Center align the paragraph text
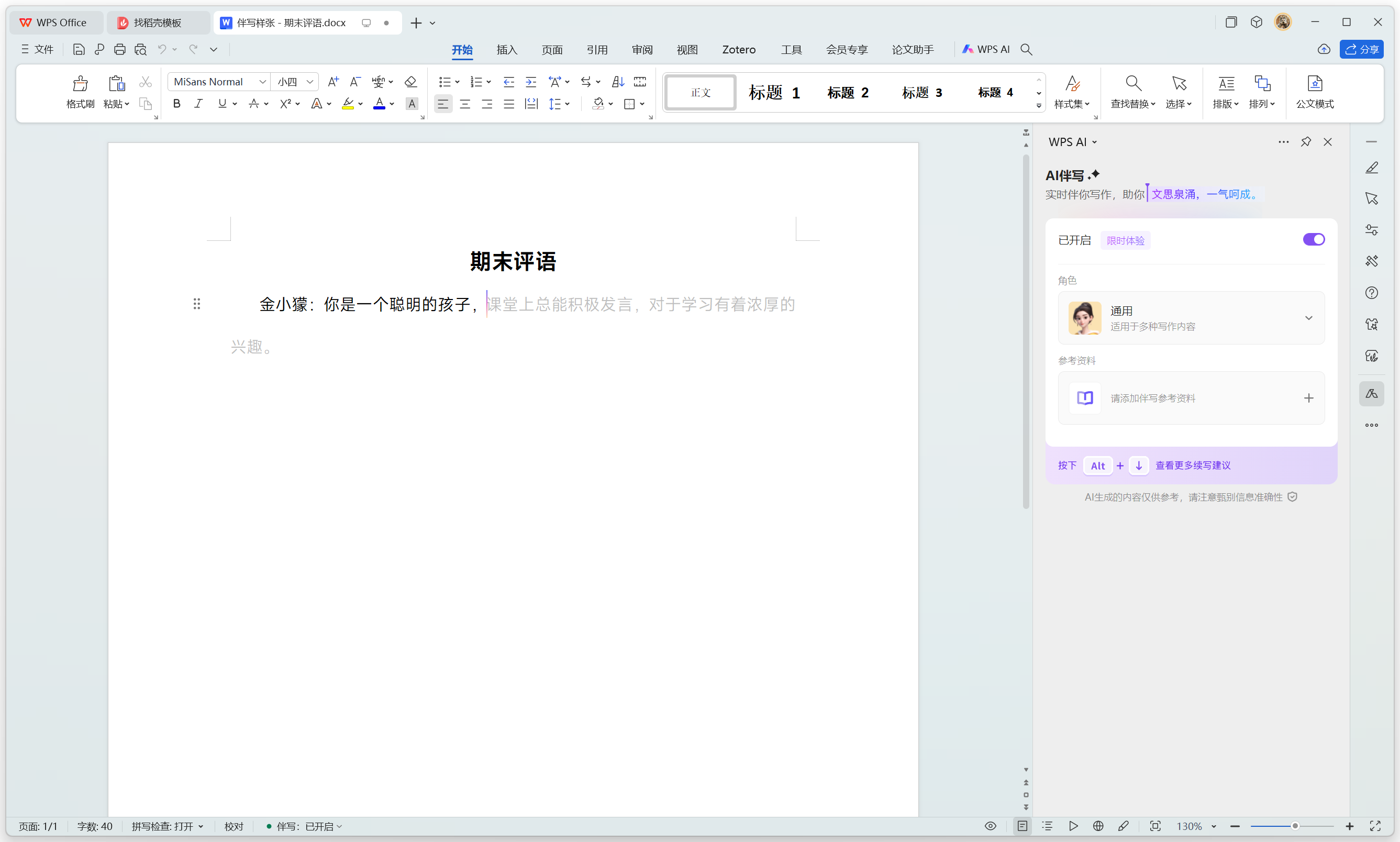 464,104
